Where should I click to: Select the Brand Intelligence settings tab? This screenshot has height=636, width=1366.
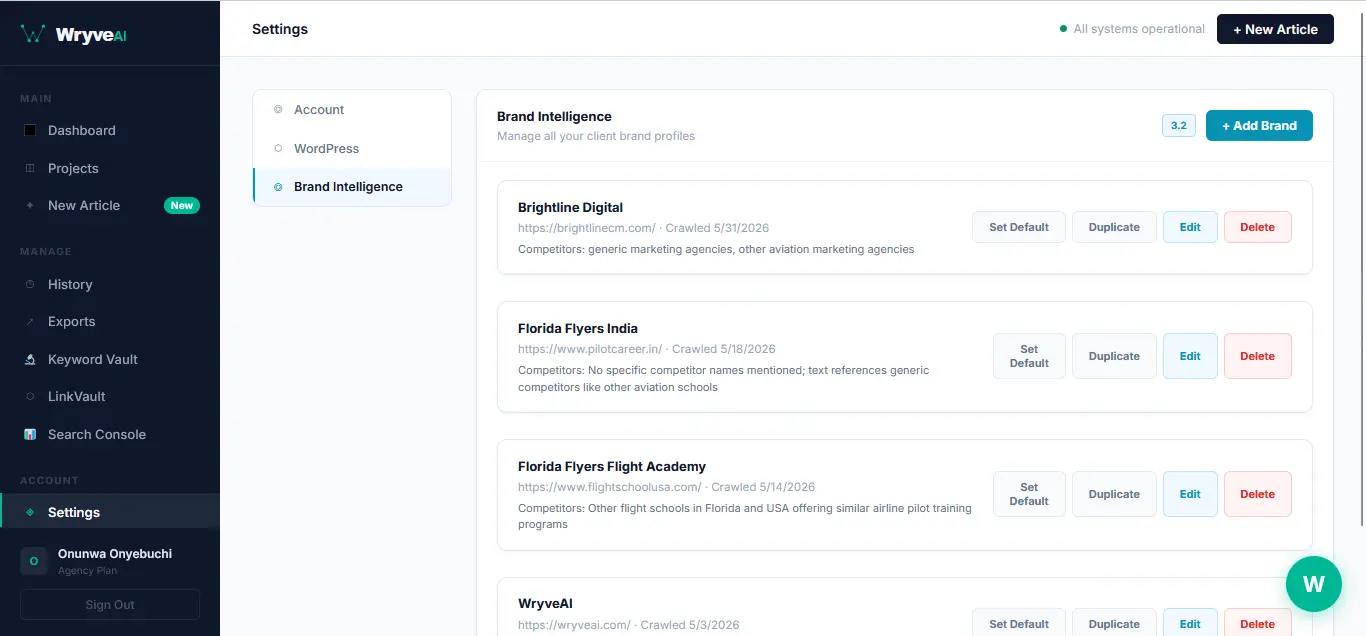click(352, 187)
